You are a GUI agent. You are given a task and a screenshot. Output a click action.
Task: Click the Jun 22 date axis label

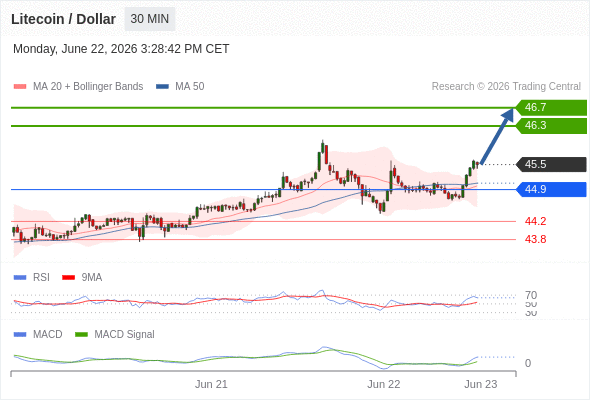(384, 385)
